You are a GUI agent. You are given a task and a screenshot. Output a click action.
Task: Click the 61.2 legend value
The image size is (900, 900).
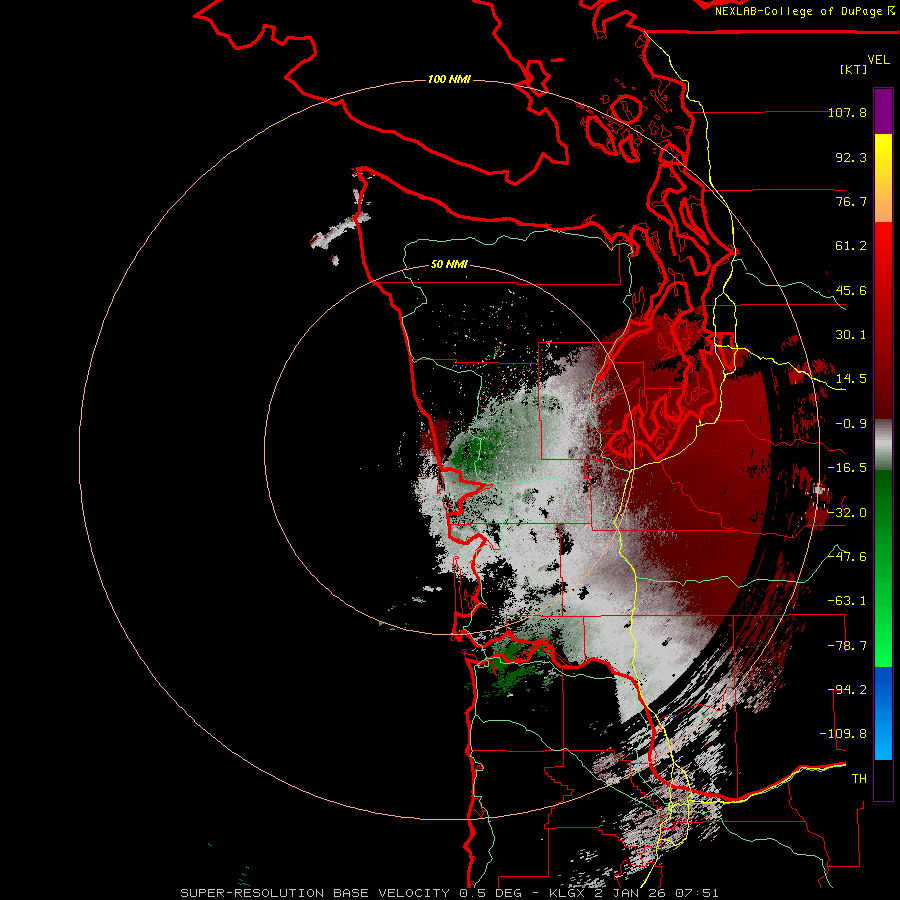click(x=851, y=246)
